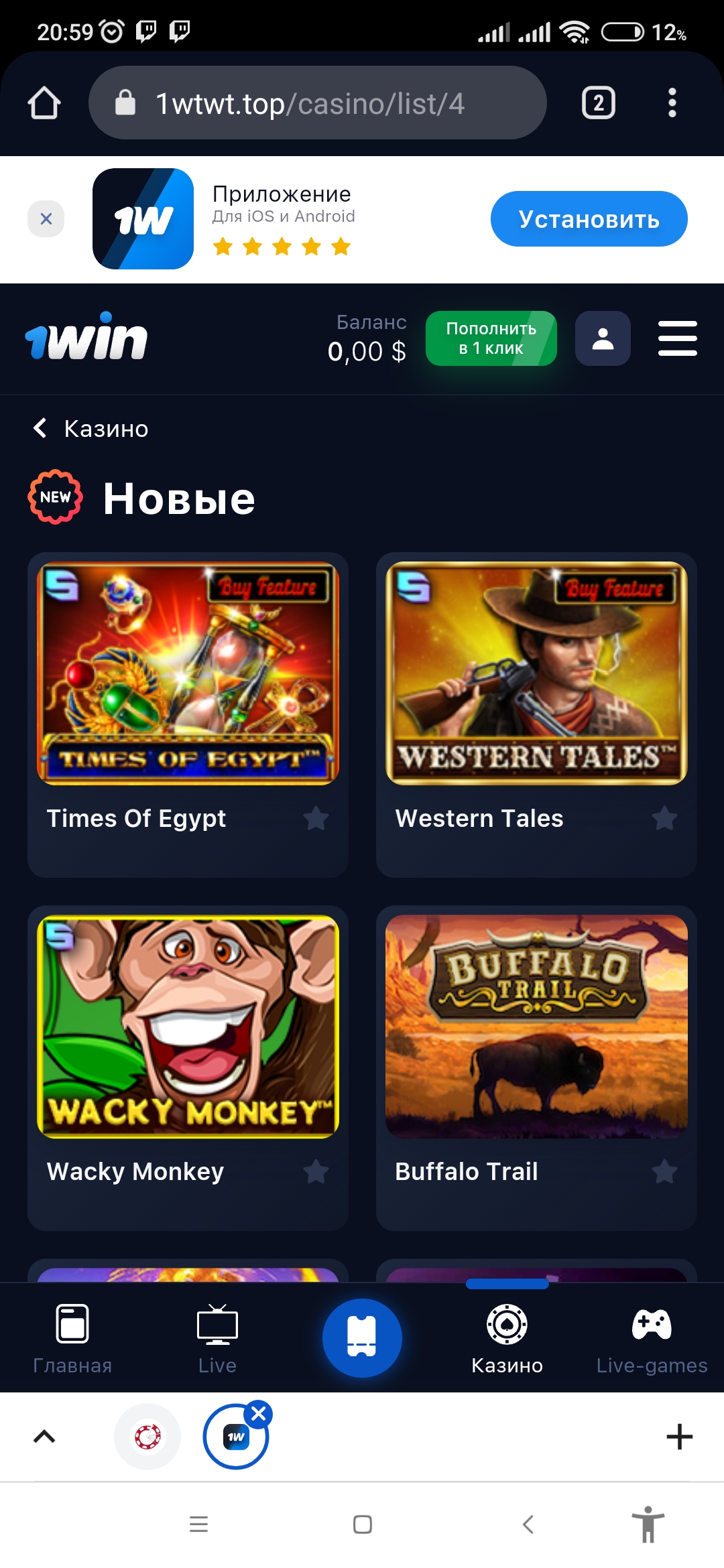Viewport: 724px width, 1568px height.
Task: Open the browser three-dot overflow menu
Action: click(x=672, y=103)
